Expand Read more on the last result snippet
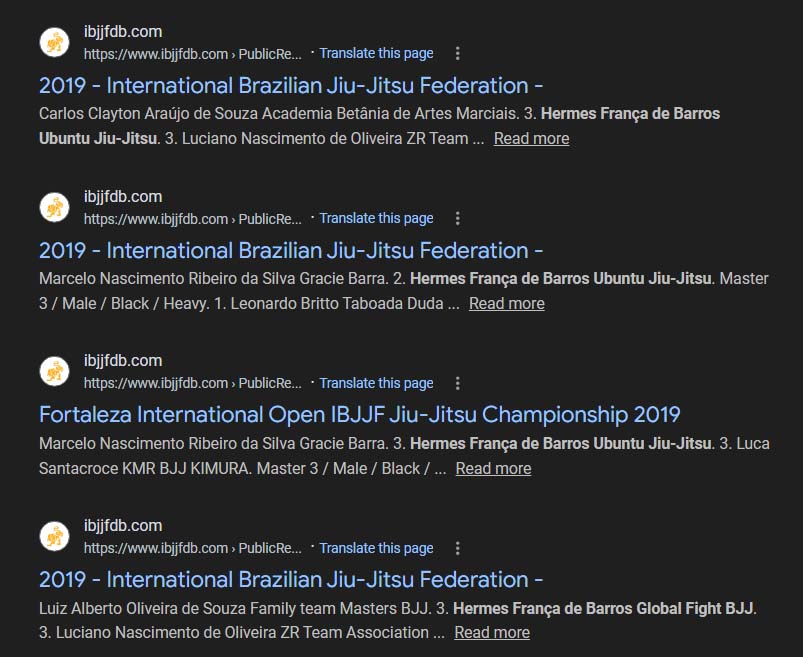 tap(492, 633)
